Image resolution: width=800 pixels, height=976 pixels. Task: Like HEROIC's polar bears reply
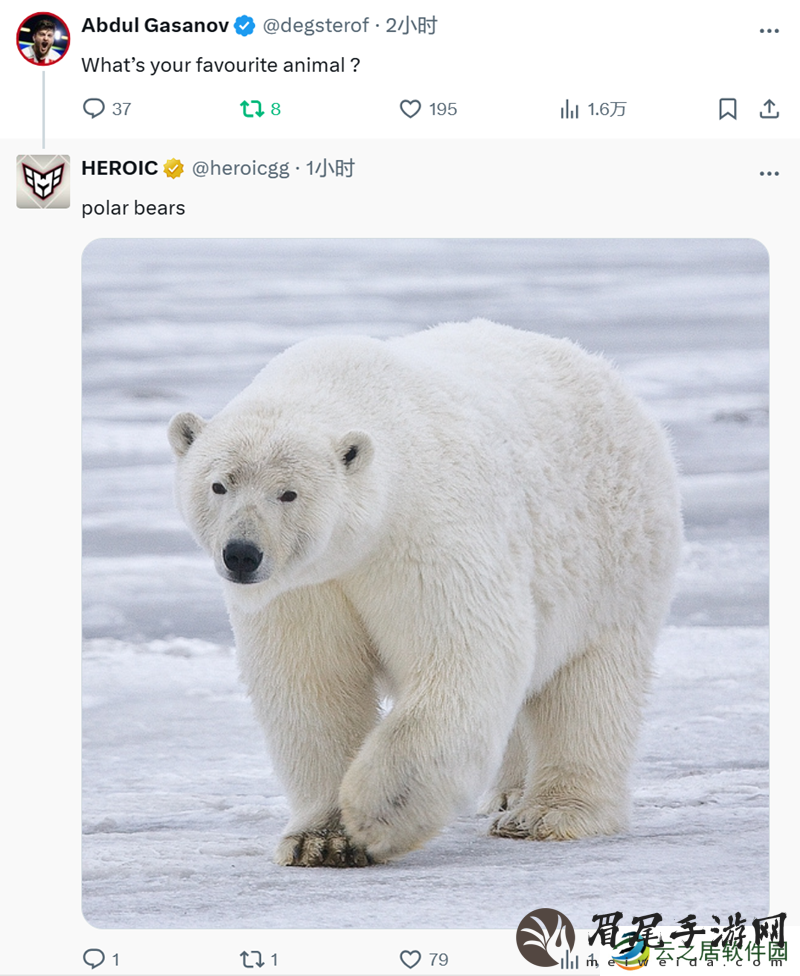tap(424, 959)
